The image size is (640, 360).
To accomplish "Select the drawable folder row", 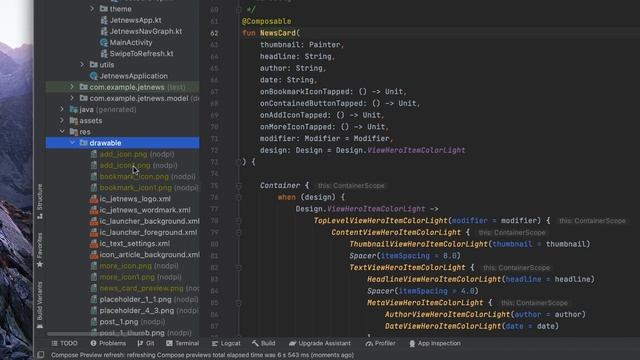I will click(x=122, y=143).
